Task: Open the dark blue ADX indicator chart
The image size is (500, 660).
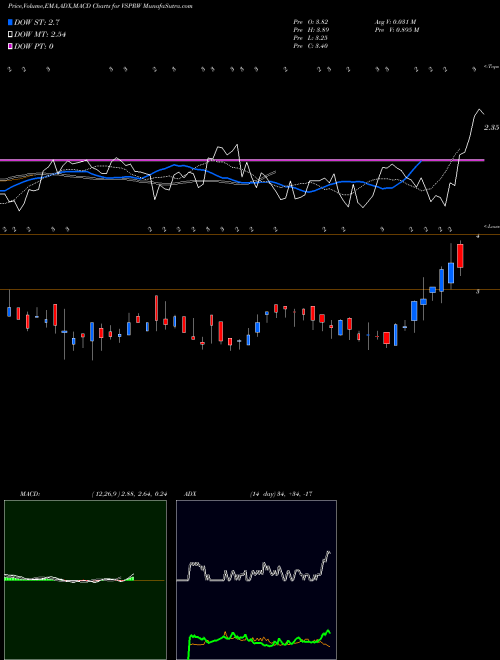Action: click(256, 580)
